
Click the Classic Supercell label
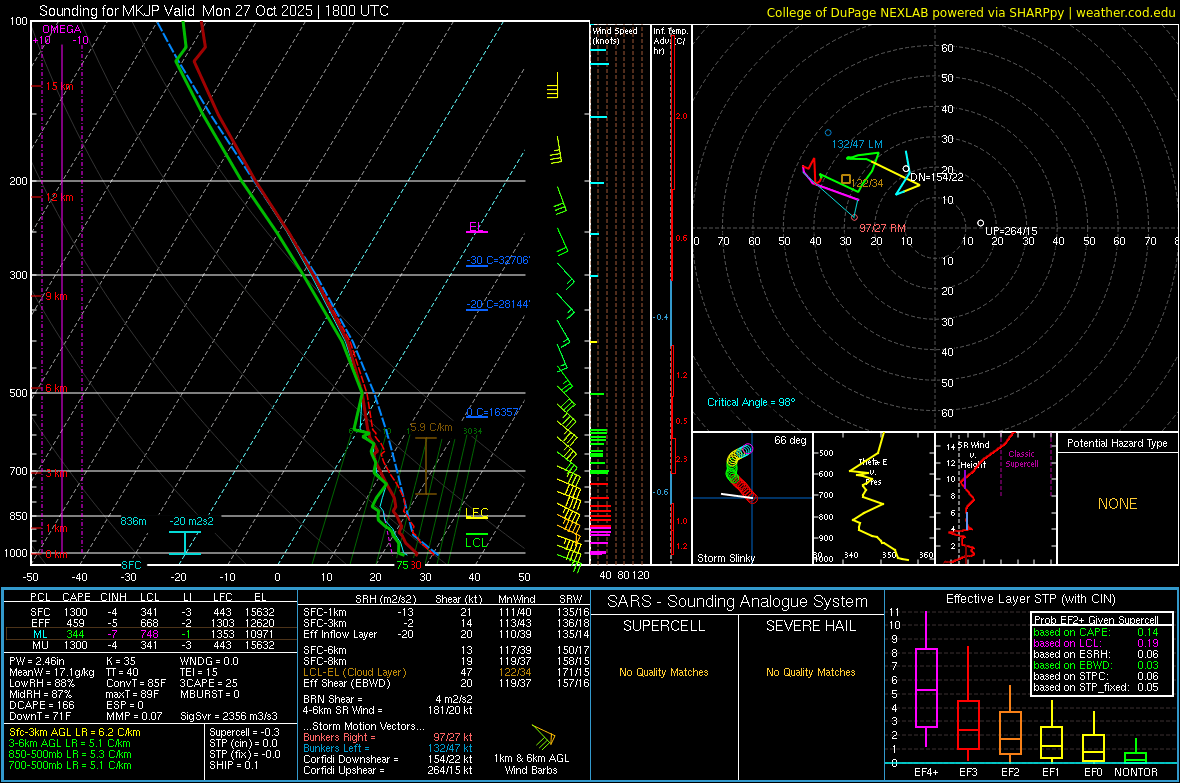pyautogui.click(x=1021, y=459)
